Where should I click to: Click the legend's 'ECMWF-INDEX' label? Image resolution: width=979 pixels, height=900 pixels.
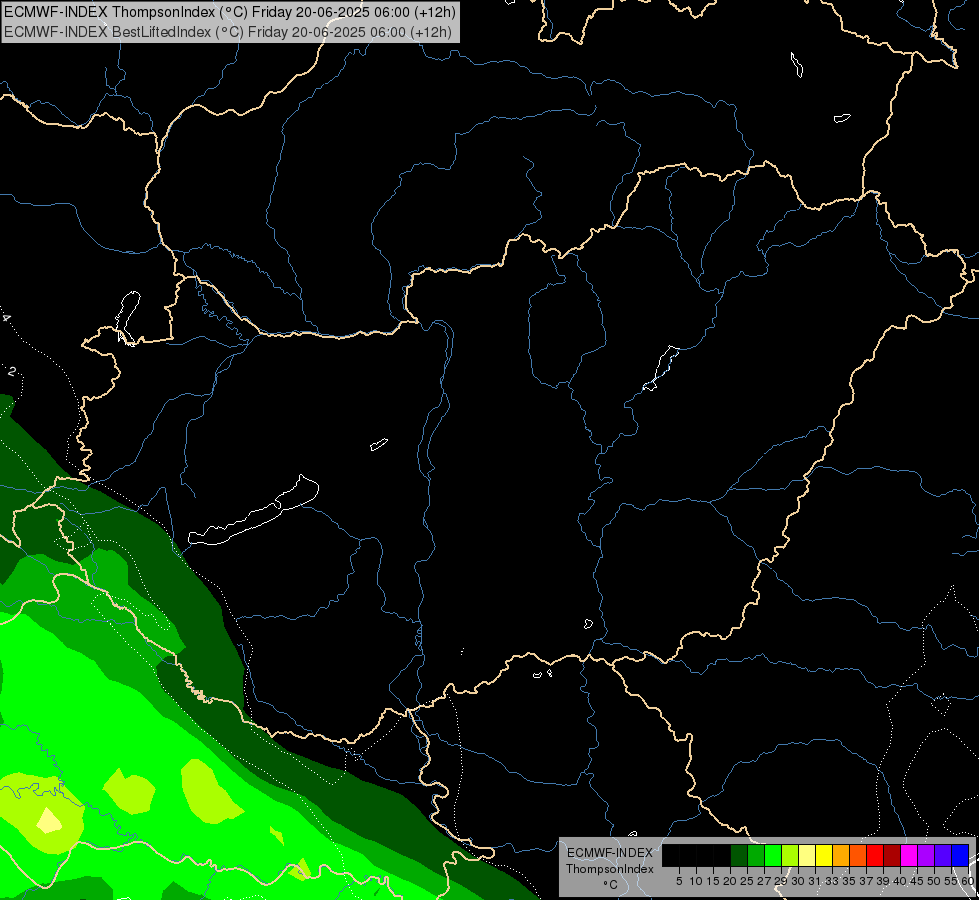pyautogui.click(x=610, y=853)
